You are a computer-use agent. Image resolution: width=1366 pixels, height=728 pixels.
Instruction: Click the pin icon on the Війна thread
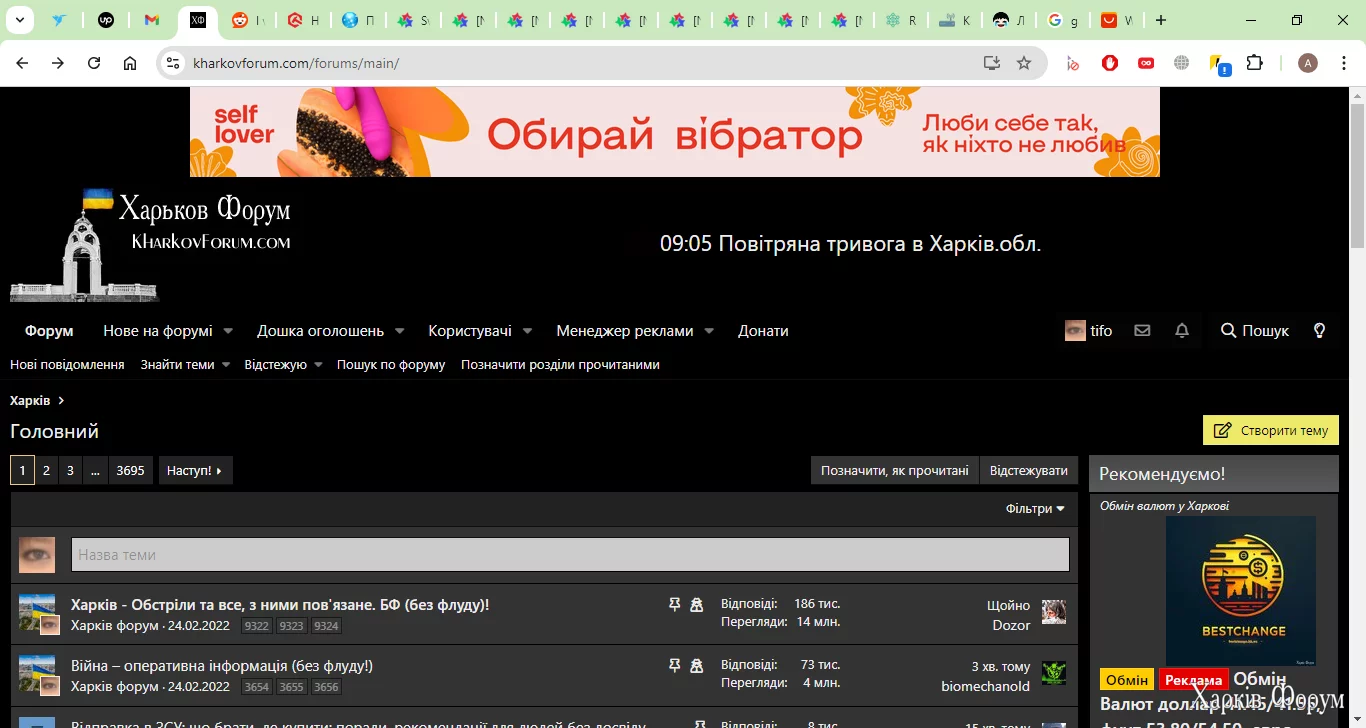[x=674, y=666]
